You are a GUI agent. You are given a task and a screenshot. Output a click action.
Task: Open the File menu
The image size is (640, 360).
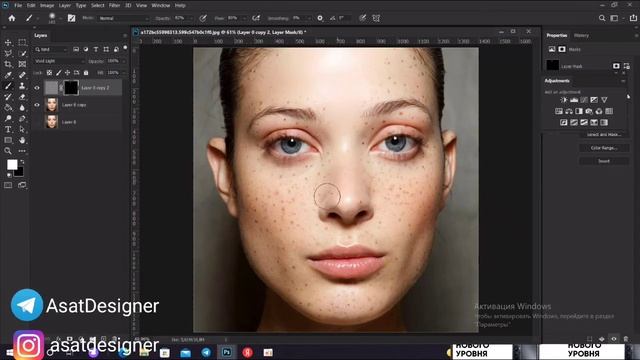tap(18, 6)
